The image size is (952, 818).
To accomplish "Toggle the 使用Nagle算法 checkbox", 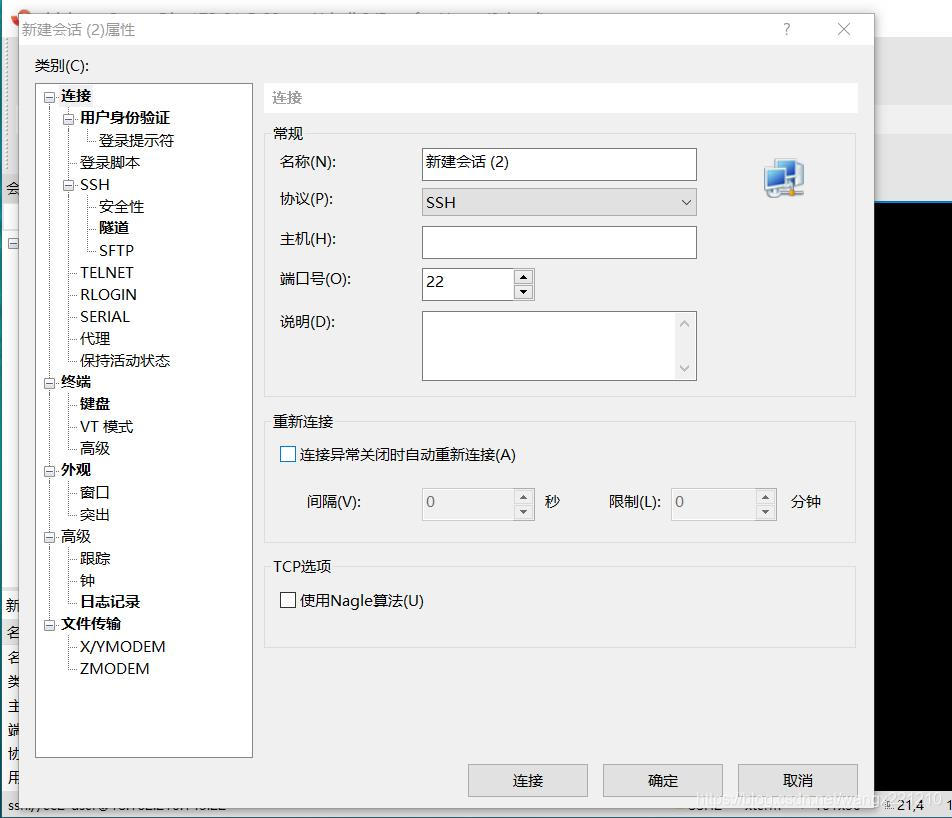I will pyautogui.click(x=288, y=600).
